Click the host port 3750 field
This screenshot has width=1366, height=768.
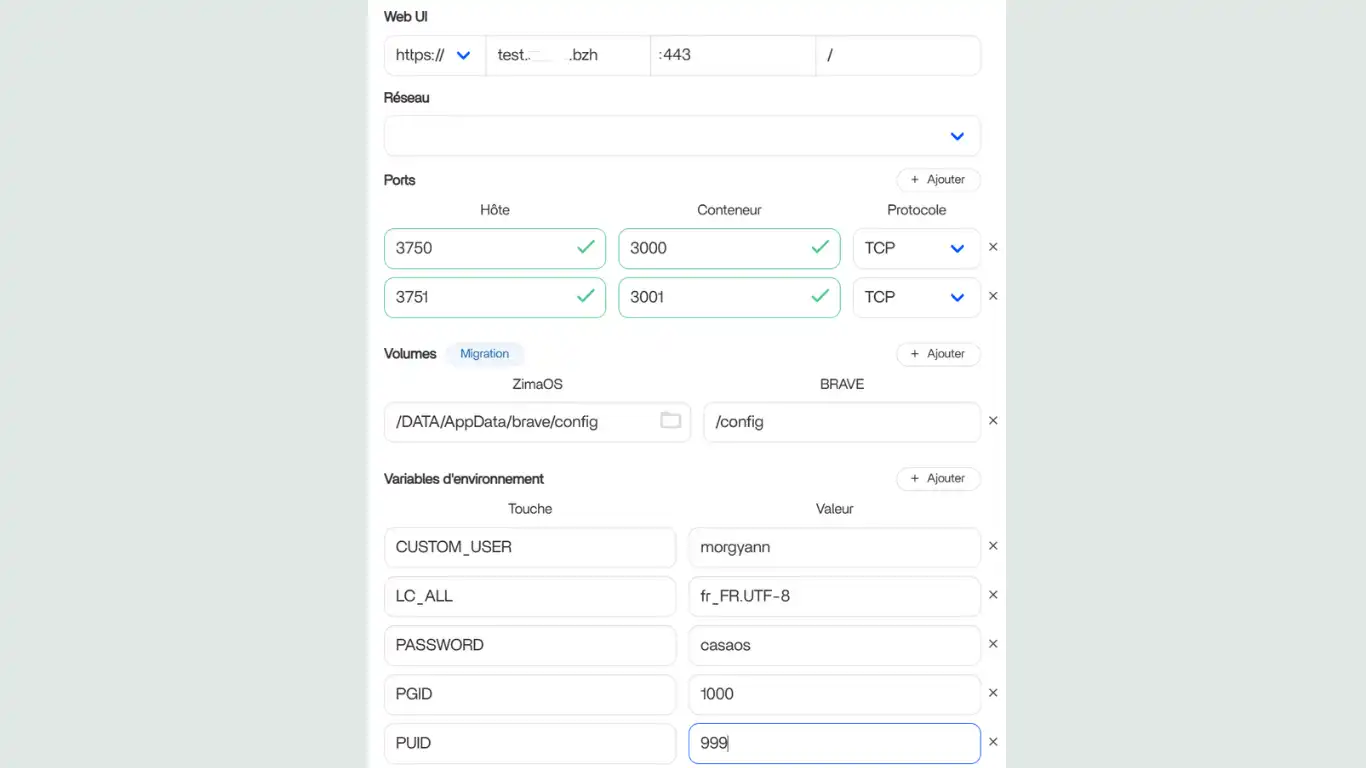pos(480,248)
